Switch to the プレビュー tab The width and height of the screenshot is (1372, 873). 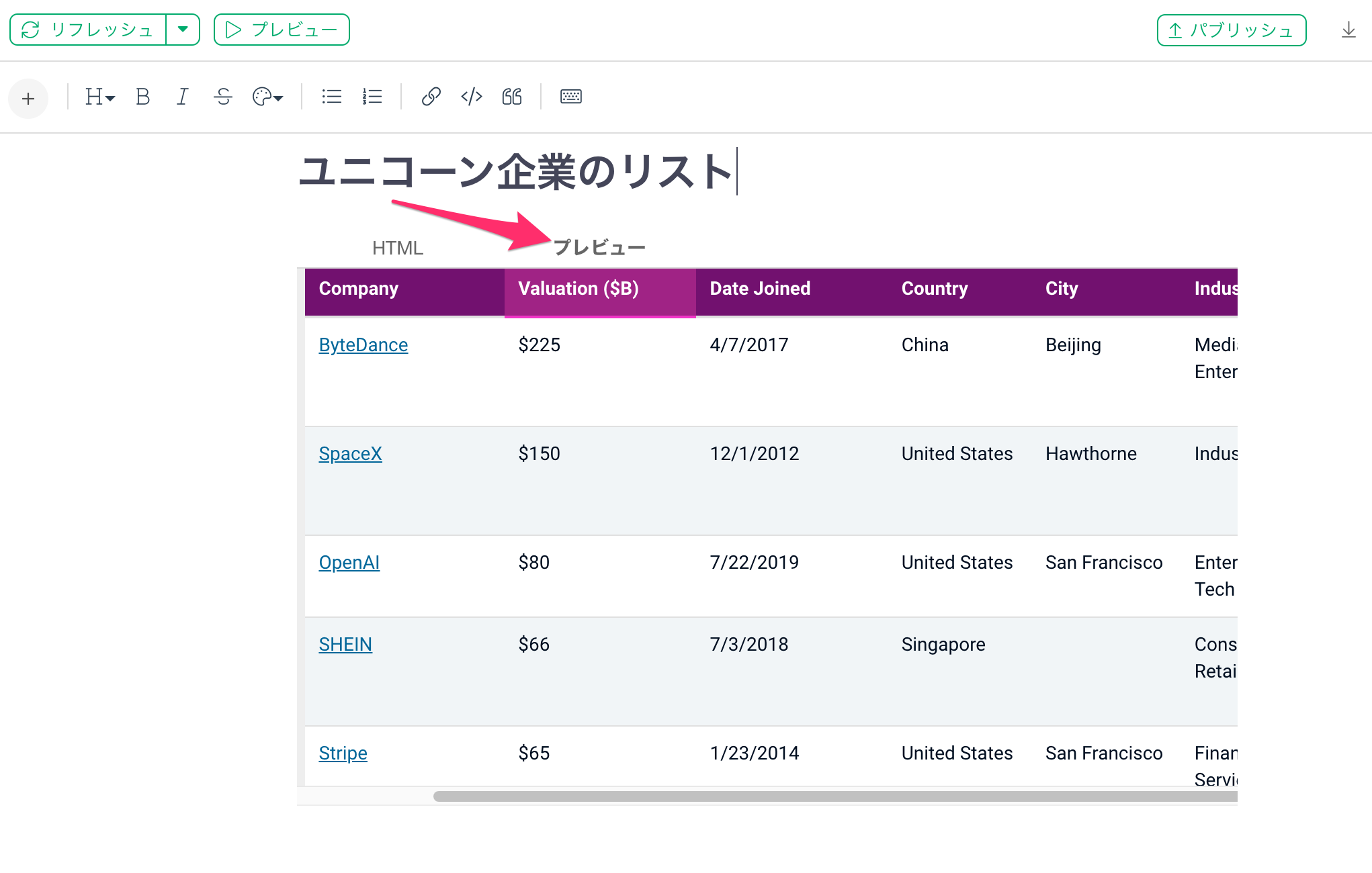pyautogui.click(x=599, y=248)
